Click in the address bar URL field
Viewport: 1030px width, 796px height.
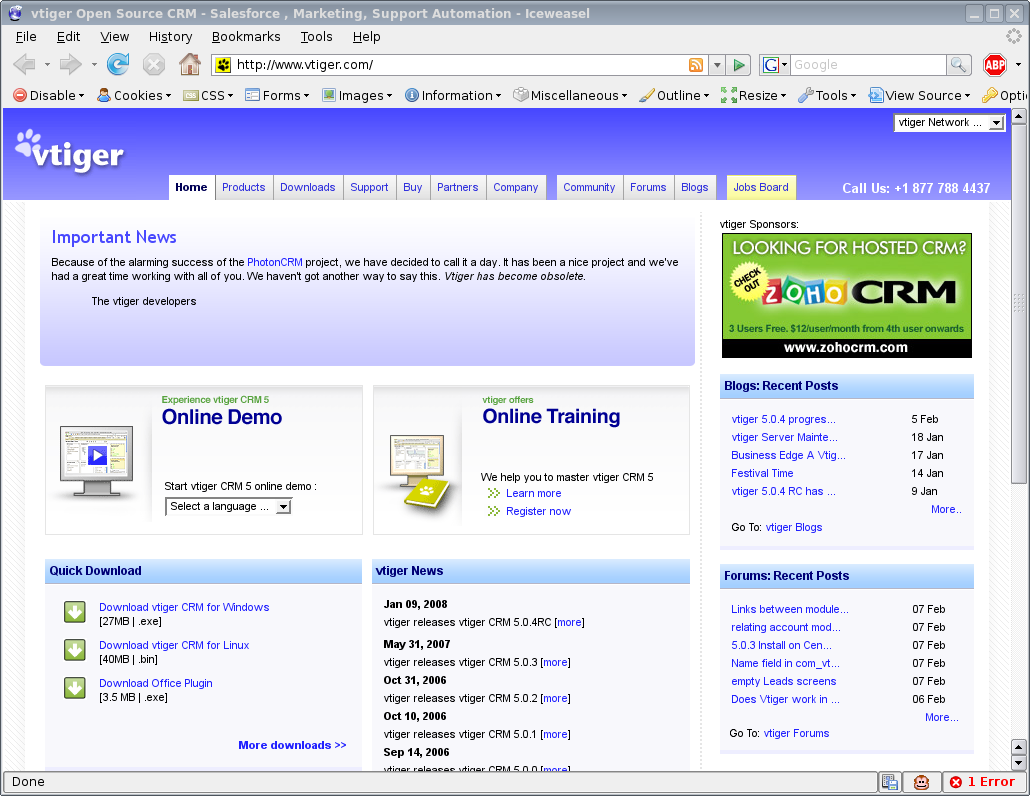point(460,65)
